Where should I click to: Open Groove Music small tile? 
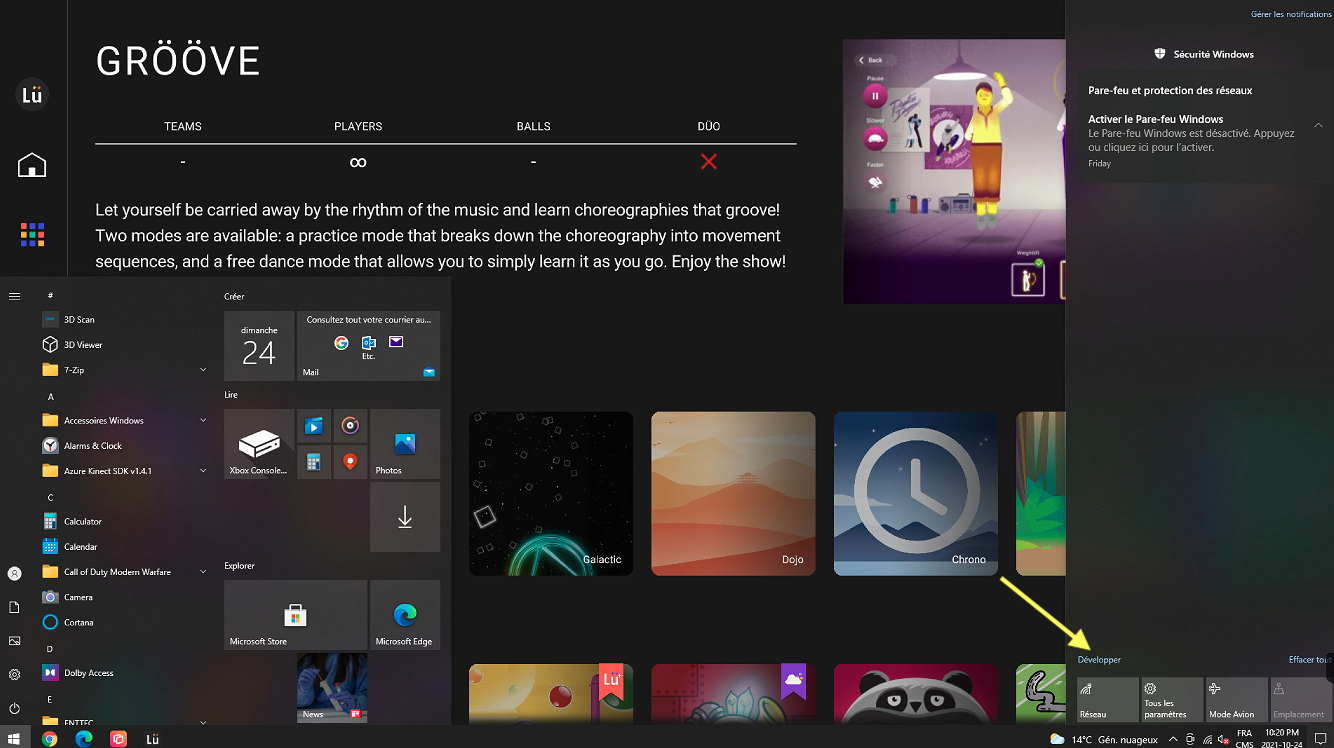pyautogui.click(x=350, y=426)
